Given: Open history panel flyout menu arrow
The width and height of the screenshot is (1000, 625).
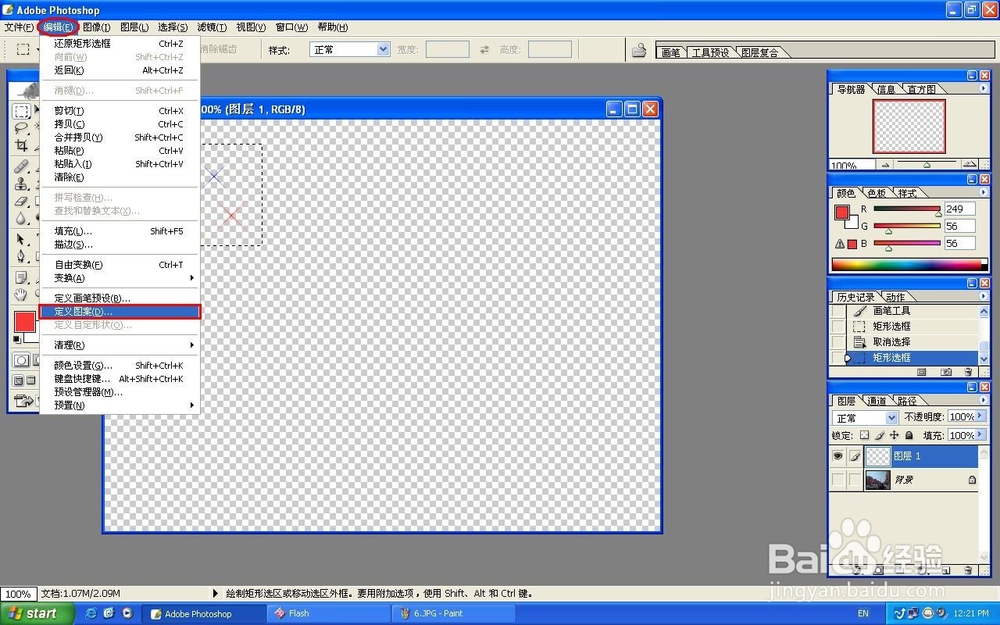Looking at the screenshot, I should point(983,296).
